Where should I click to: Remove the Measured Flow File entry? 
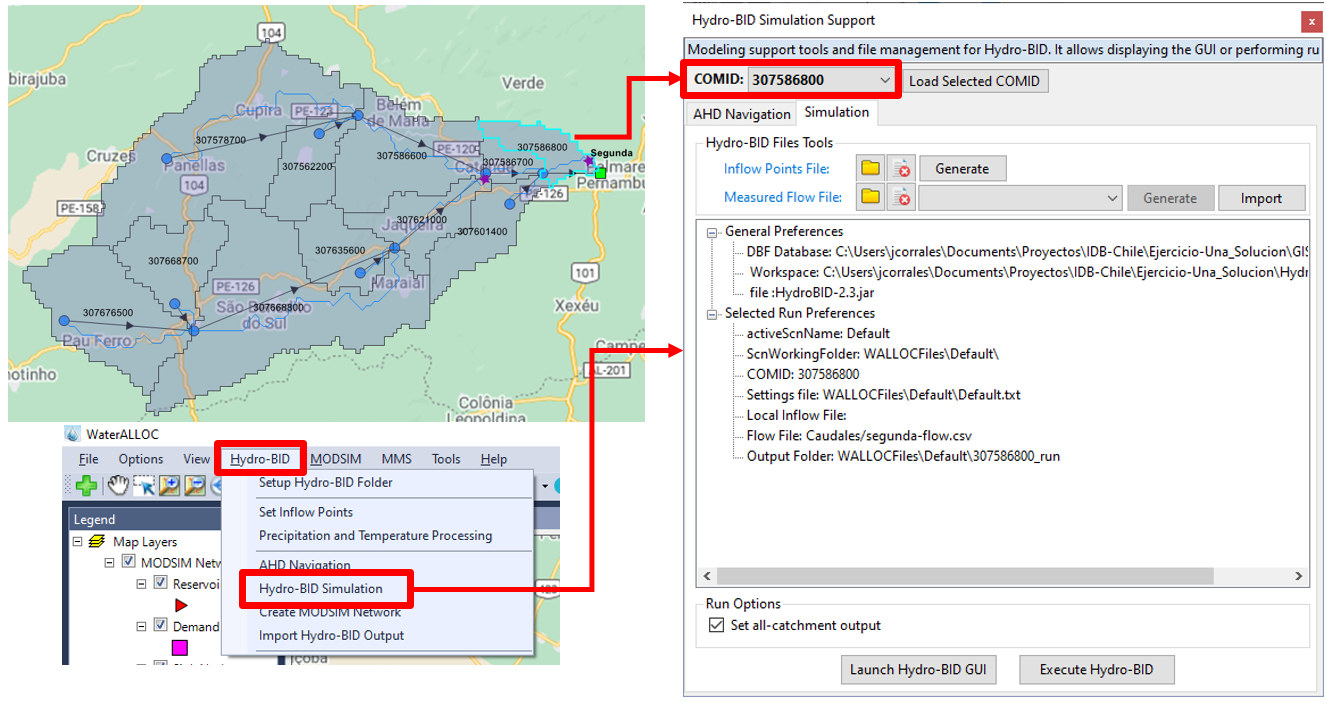pos(901,198)
